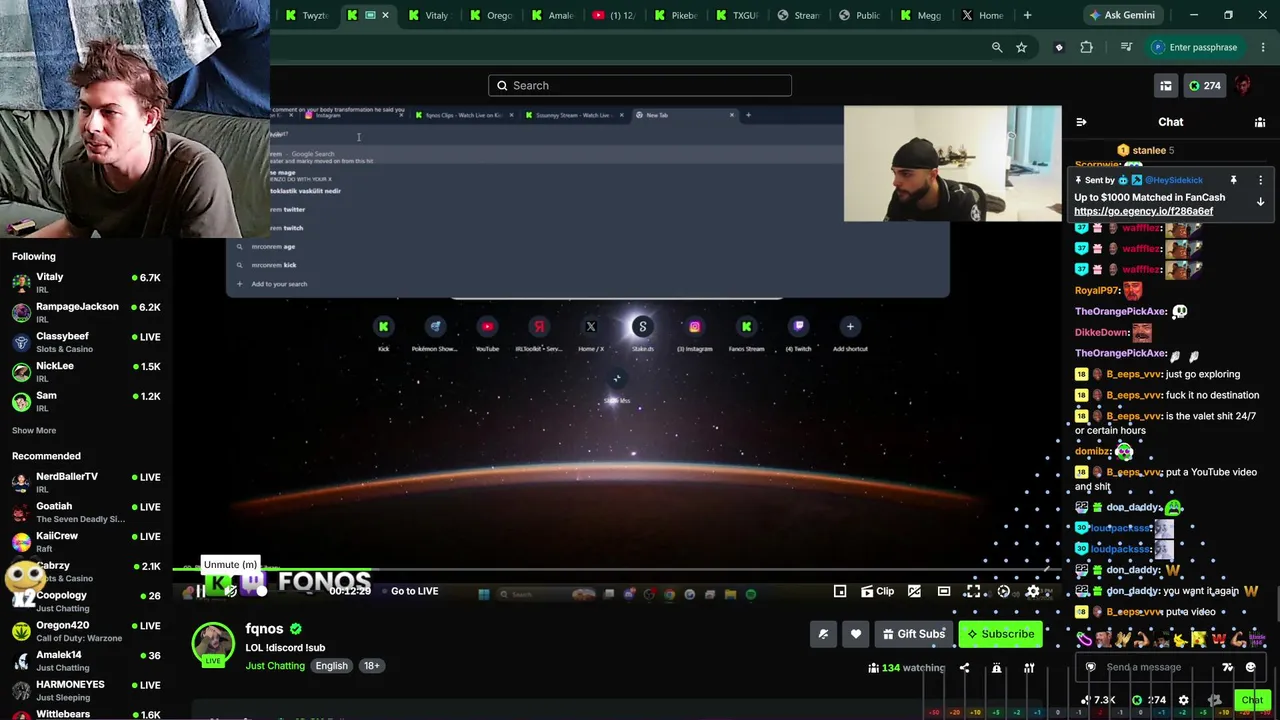This screenshot has height=720, width=1280.
Task: Click the Kicks icon left of Send a message
Action: coord(1090,667)
